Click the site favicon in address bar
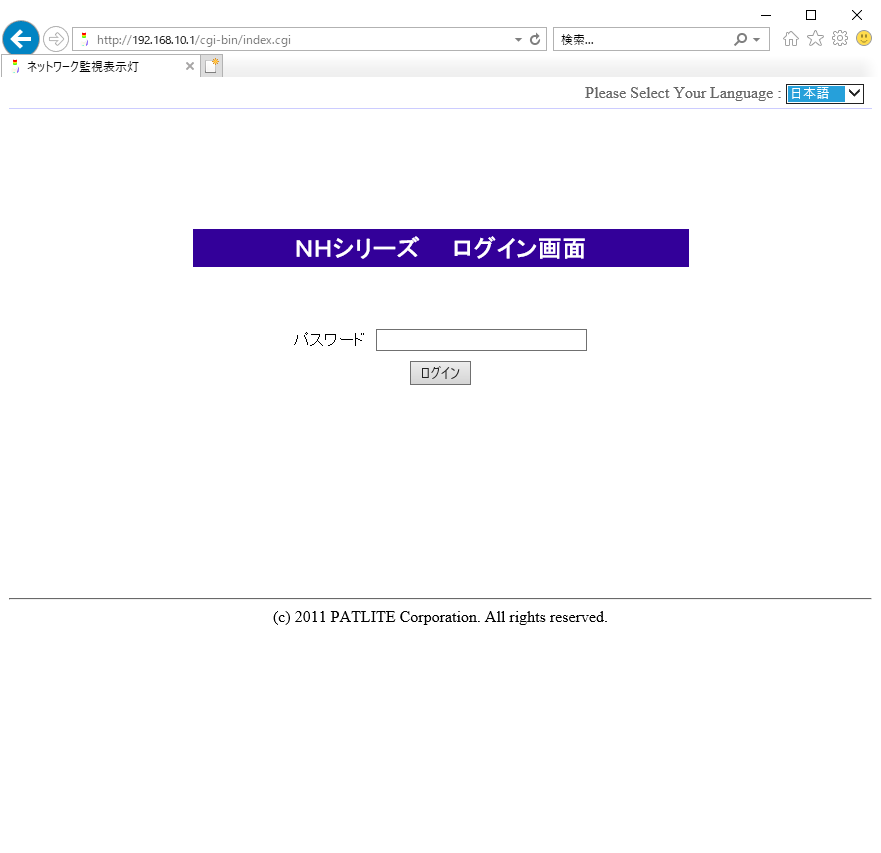The width and height of the screenshot is (881, 853). [85, 39]
